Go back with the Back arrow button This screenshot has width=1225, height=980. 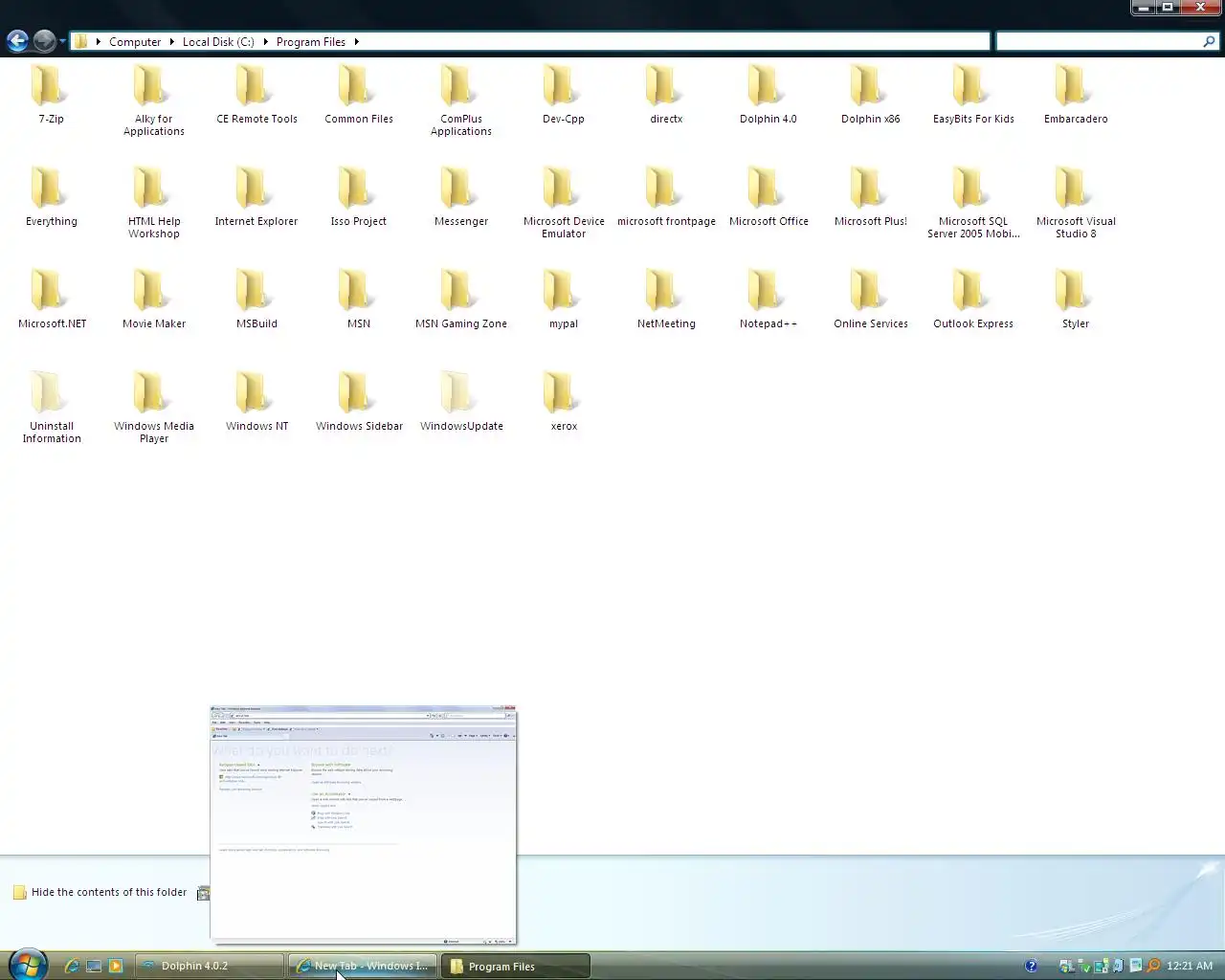pyautogui.click(x=17, y=41)
